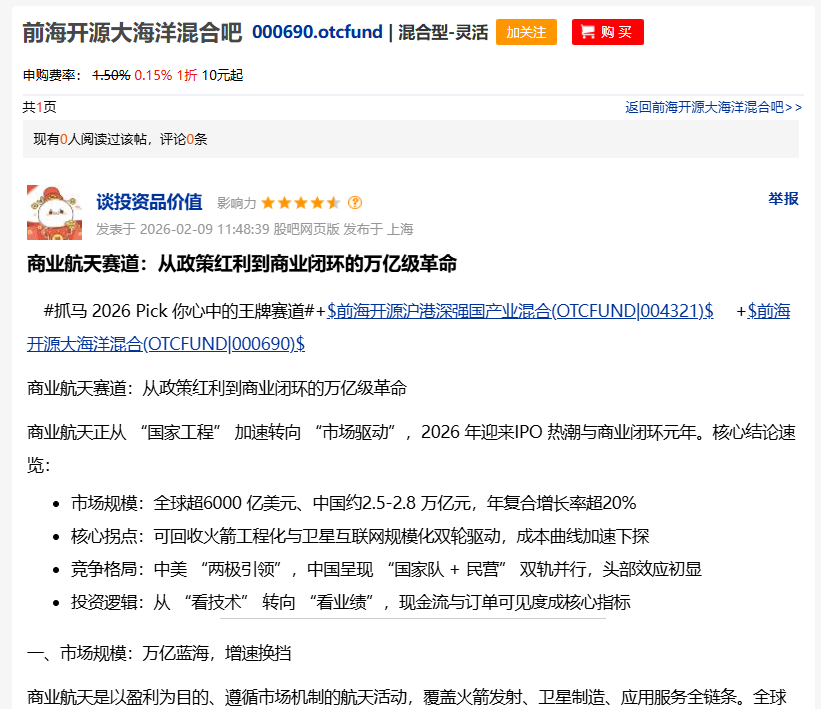
Task: Click the 竞争格局 bullet line
Action: pos(386,569)
